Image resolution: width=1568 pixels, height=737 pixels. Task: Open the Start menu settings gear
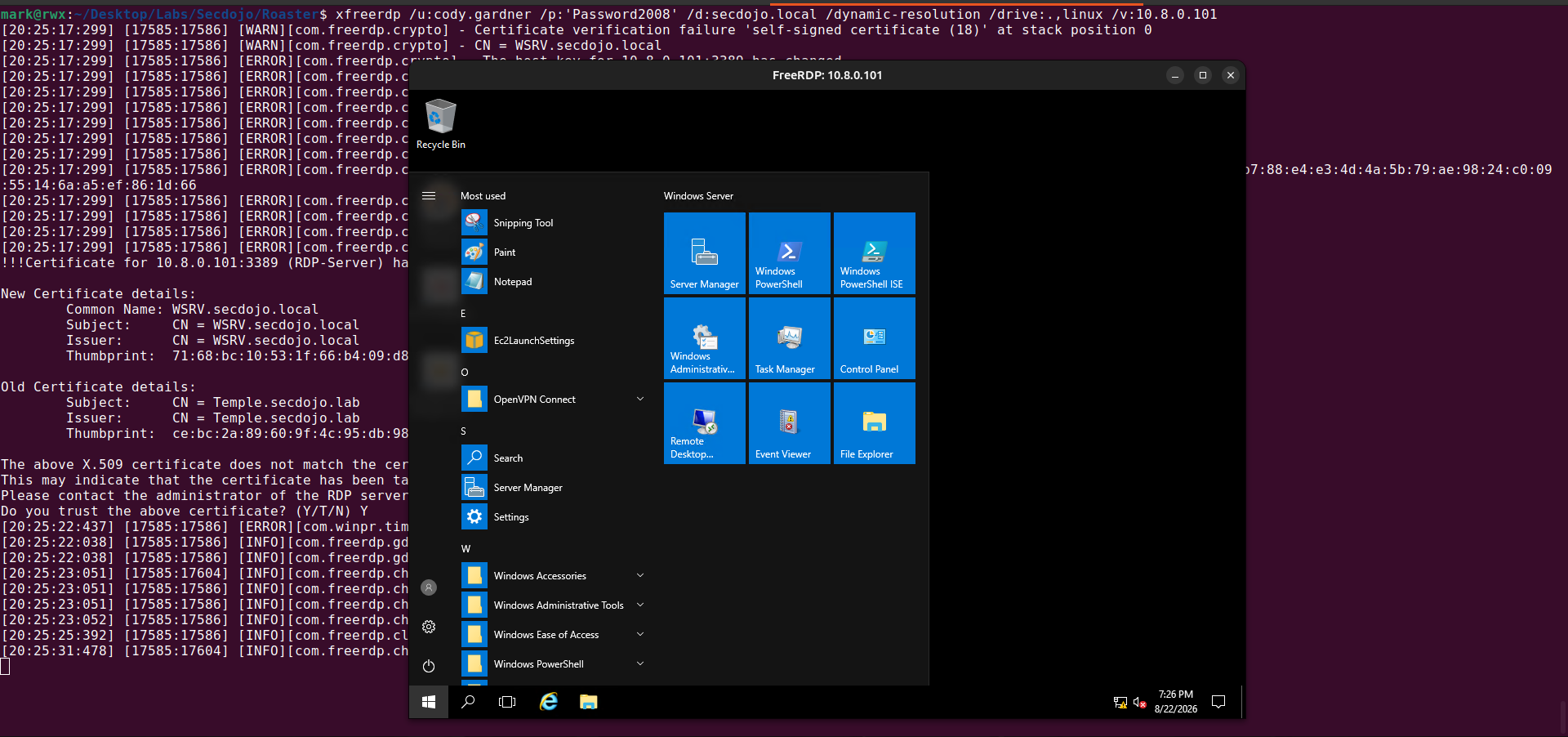429,627
